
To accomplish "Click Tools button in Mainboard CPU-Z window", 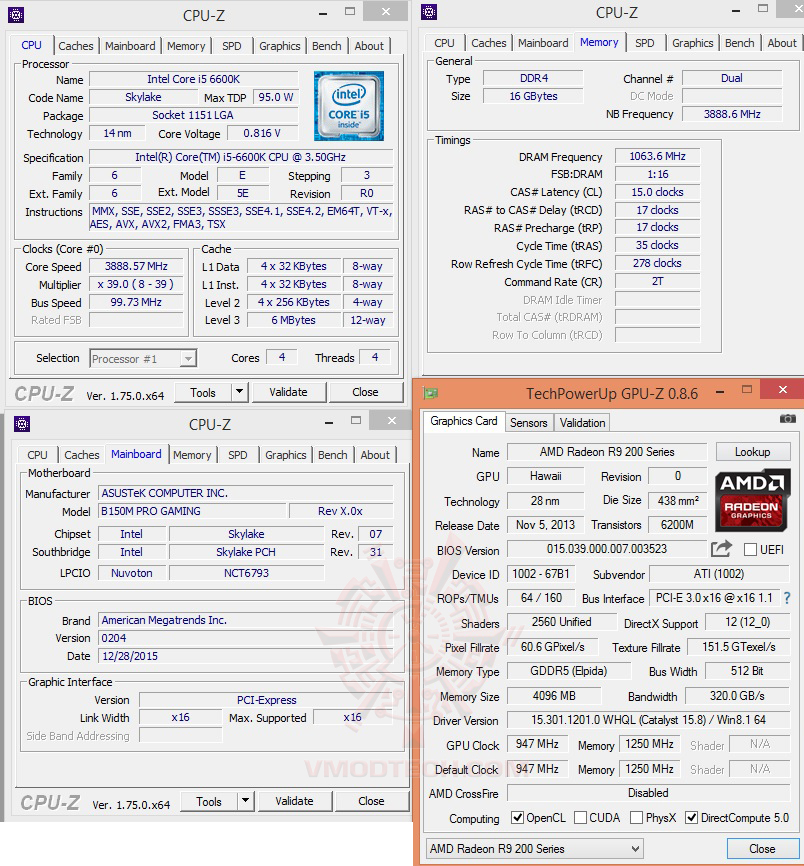I will click(x=209, y=801).
